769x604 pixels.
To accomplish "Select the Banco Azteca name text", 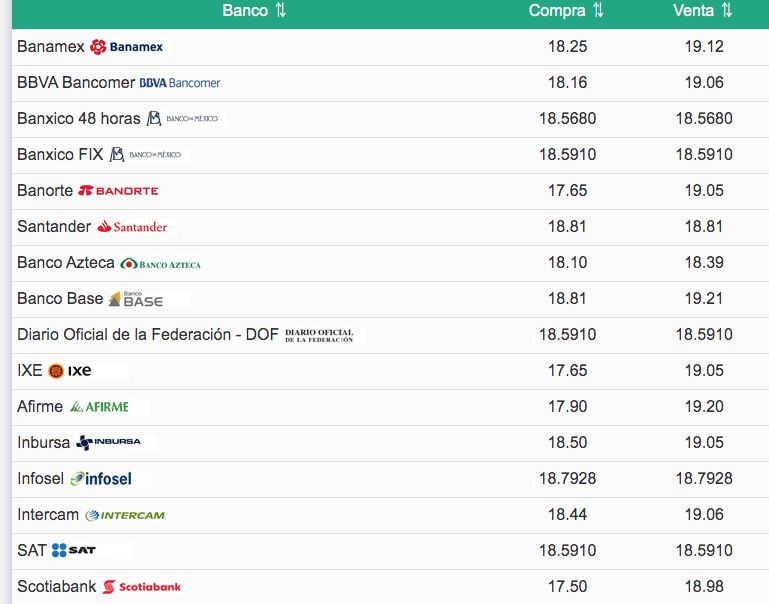I will [66, 262].
